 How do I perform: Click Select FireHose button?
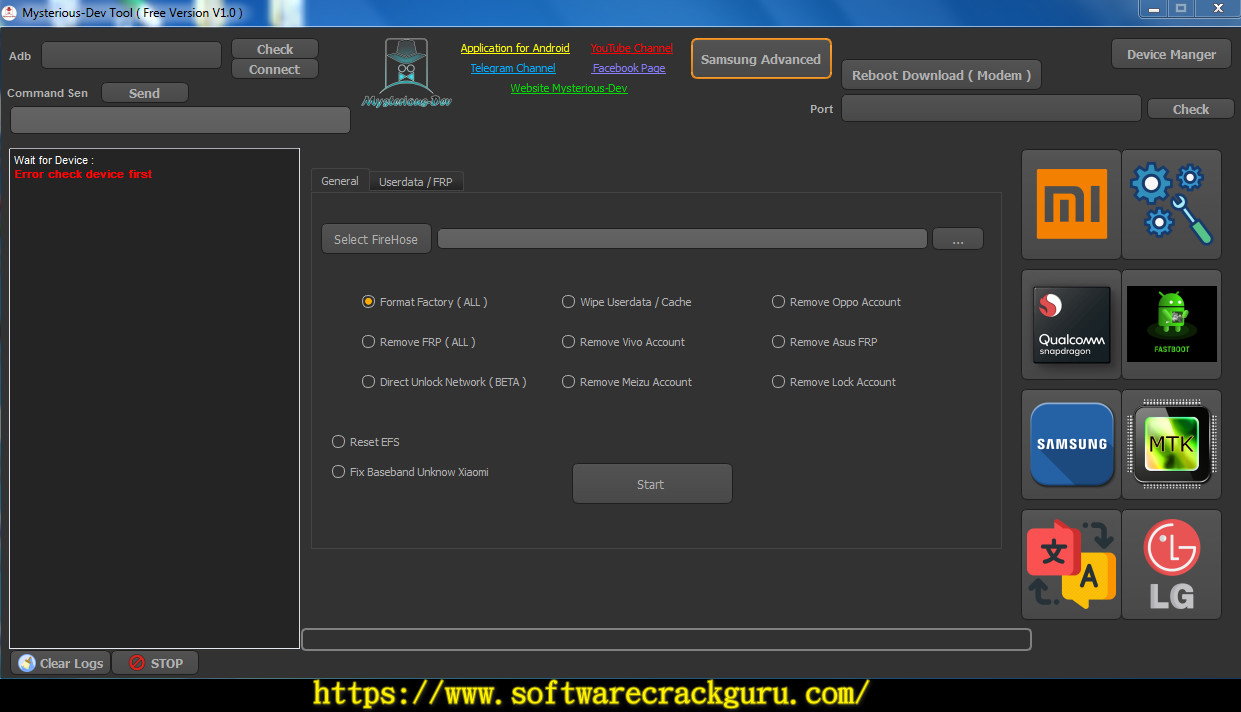click(376, 239)
